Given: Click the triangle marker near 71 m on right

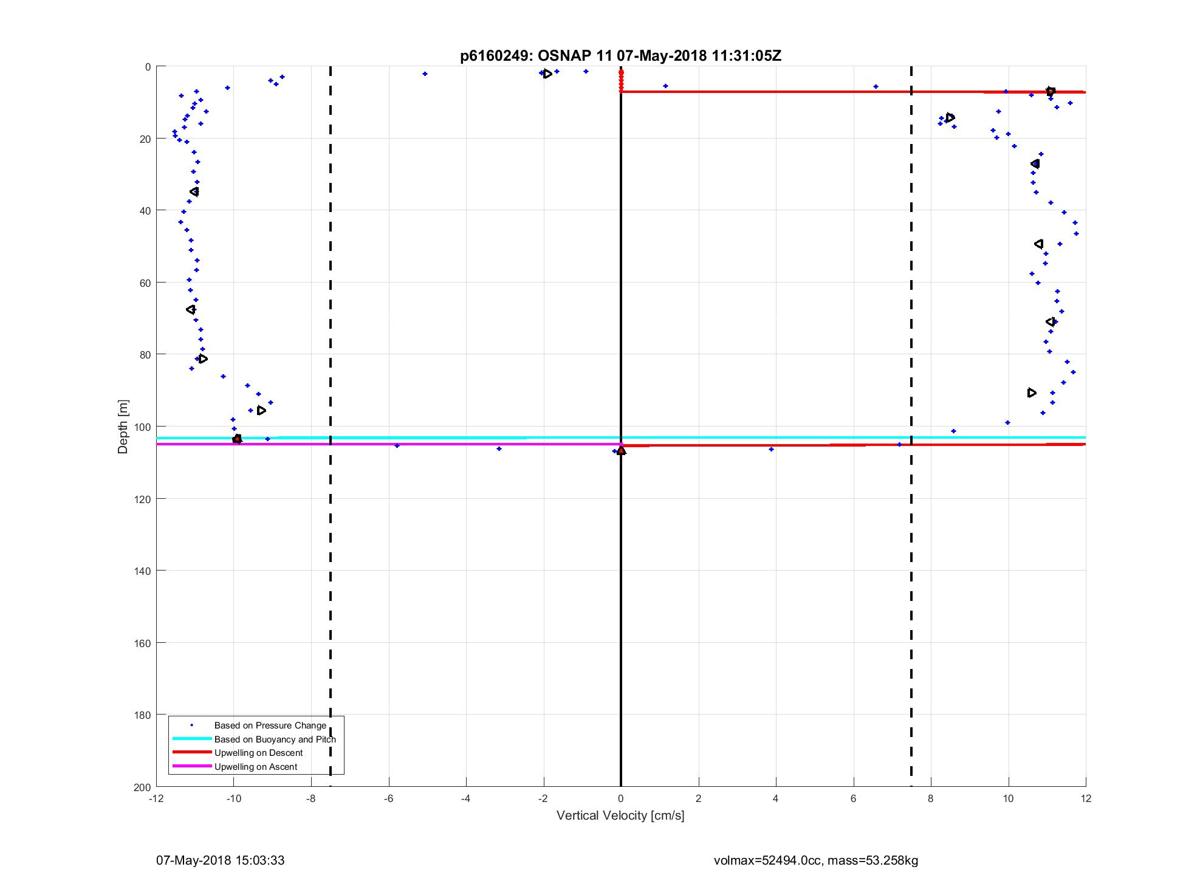Looking at the screenshot, I should click(x=1050, y=322).
